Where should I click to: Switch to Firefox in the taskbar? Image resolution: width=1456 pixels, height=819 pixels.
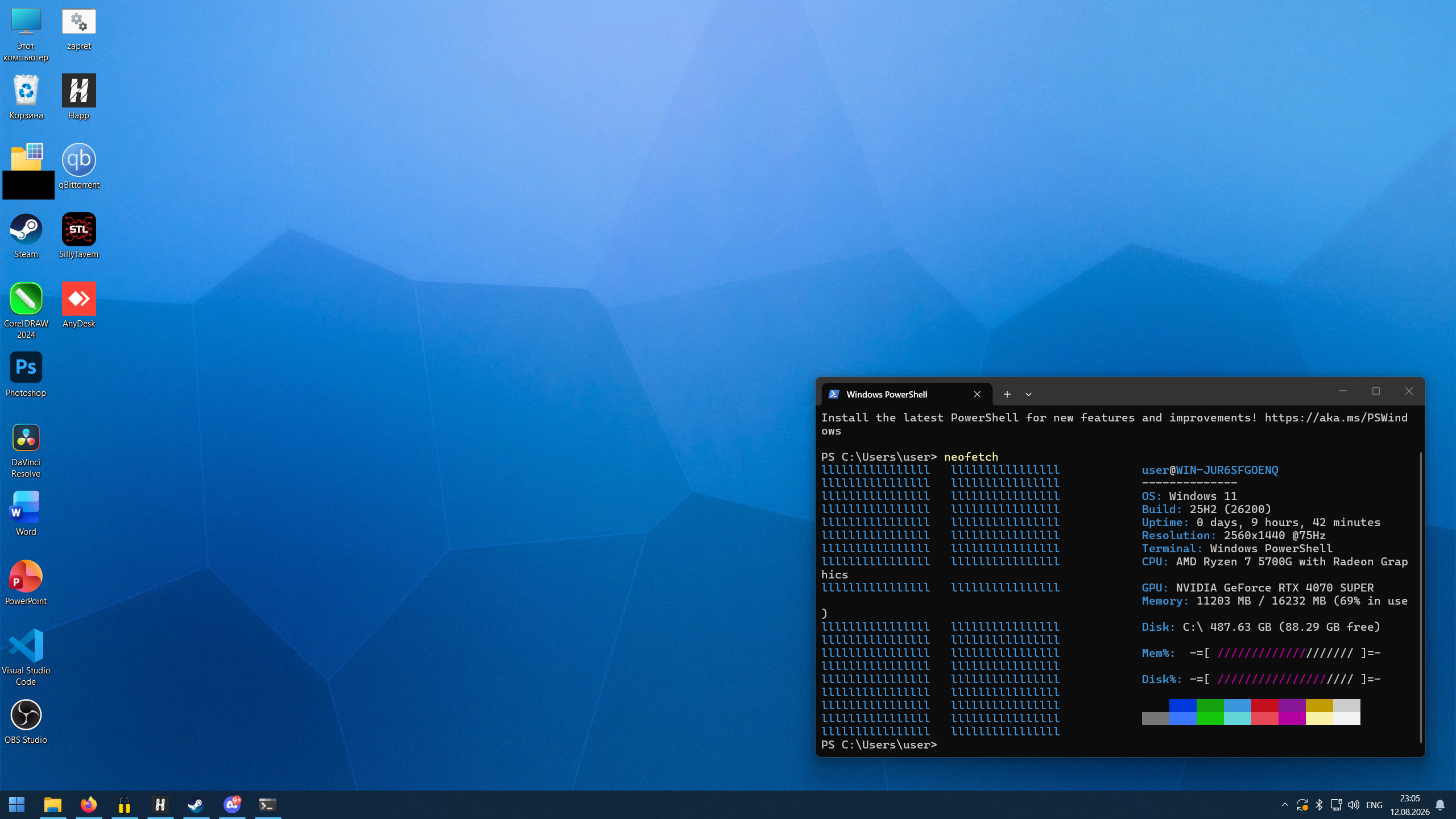(x=88, y=805)
